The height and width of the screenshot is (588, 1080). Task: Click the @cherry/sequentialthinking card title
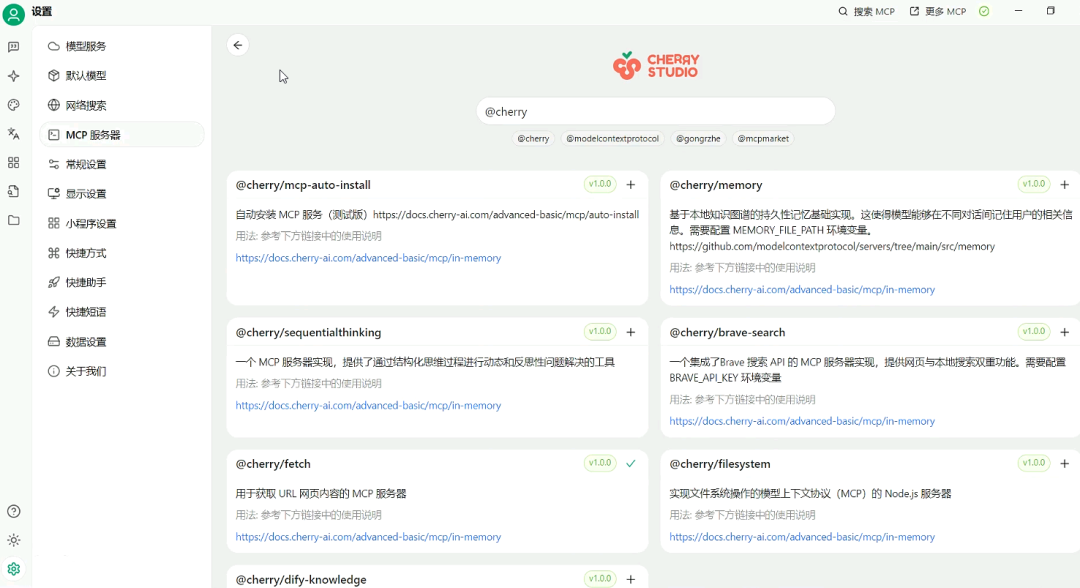click(308, 333)
